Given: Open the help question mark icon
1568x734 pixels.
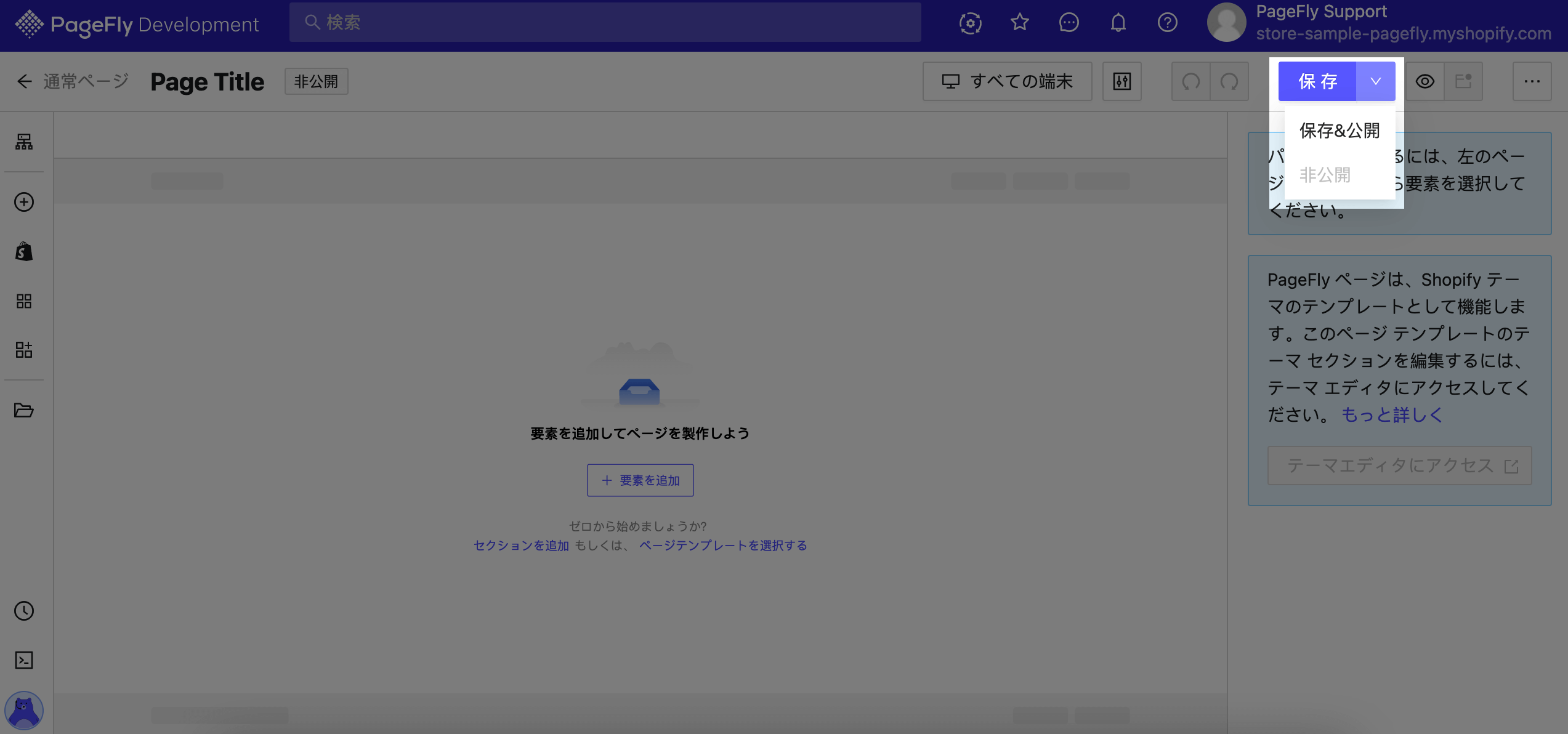Looking at the screenshot, I should 1167,23.
